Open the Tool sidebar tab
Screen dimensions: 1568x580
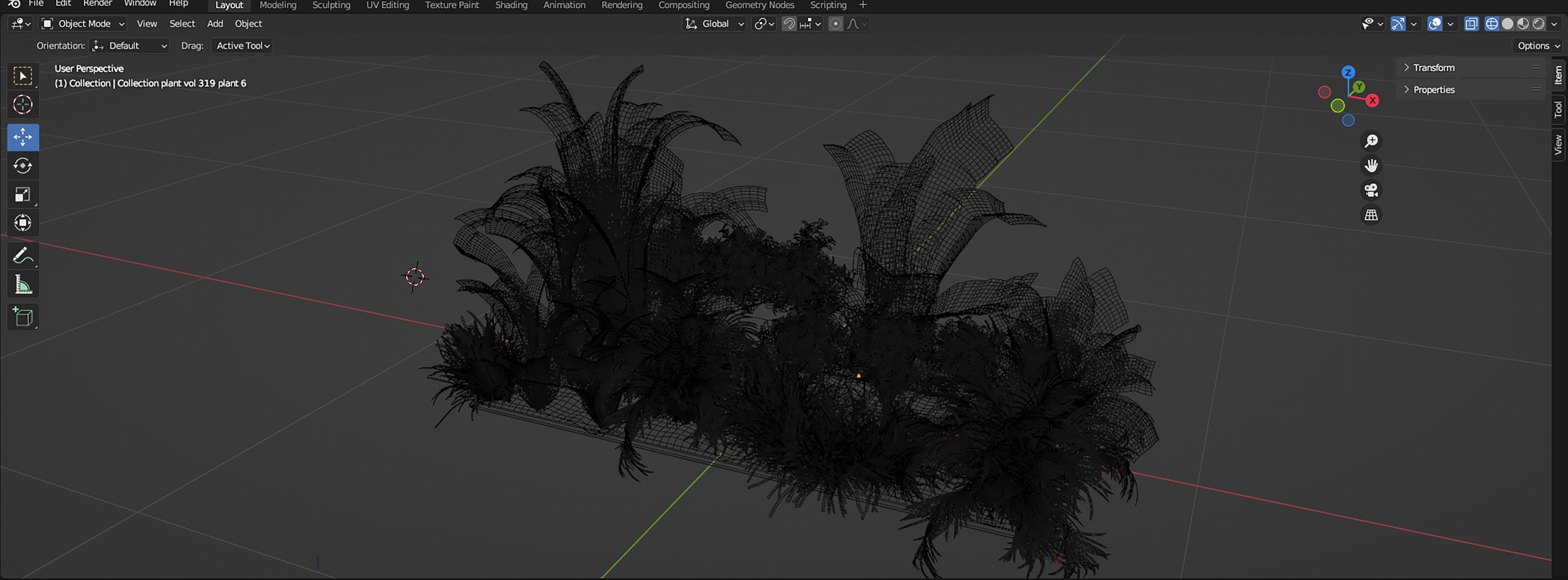[x=1558, y=110]
